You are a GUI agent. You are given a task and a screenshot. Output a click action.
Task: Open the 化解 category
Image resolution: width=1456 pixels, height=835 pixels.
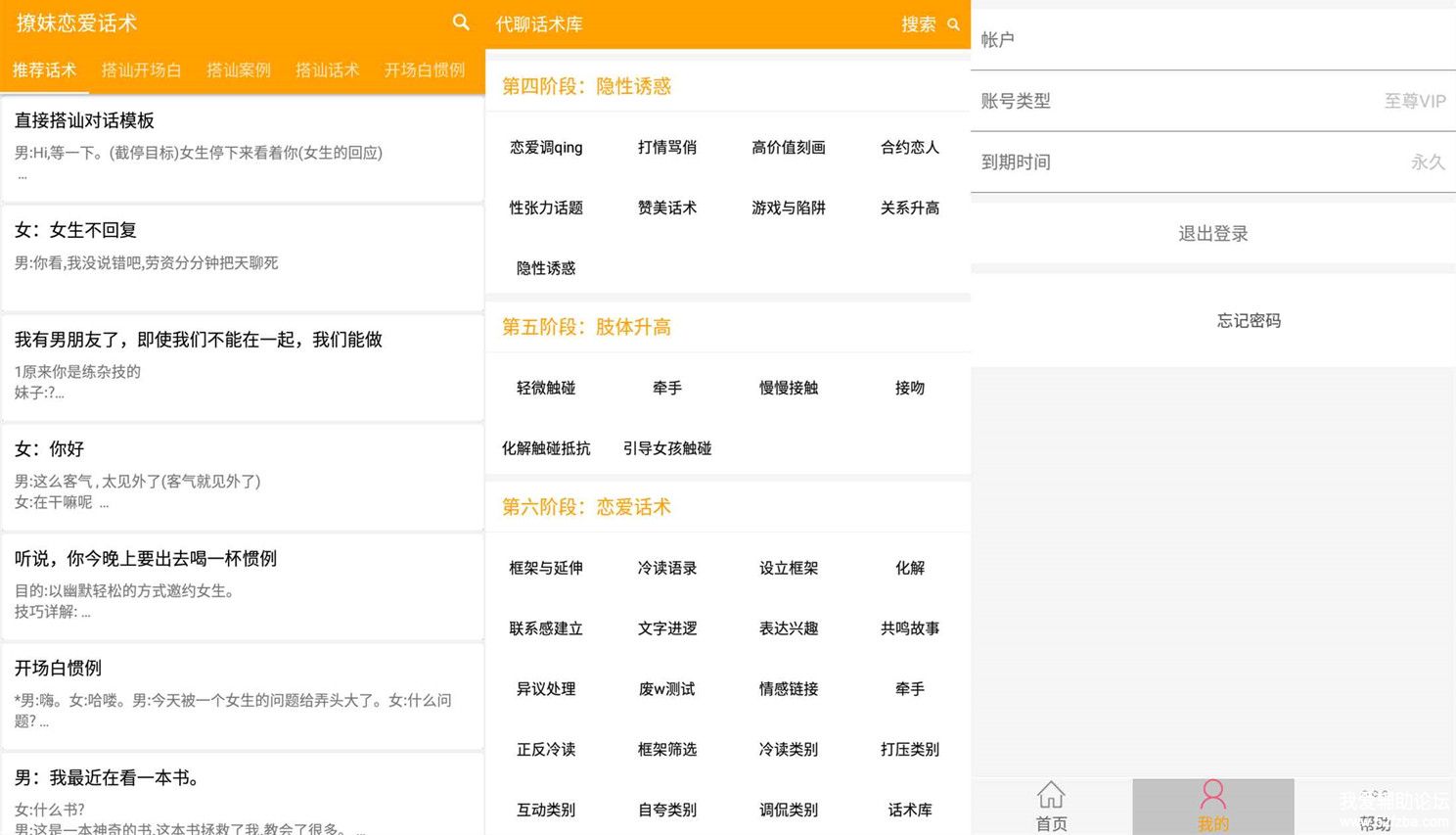coord(910,568)
